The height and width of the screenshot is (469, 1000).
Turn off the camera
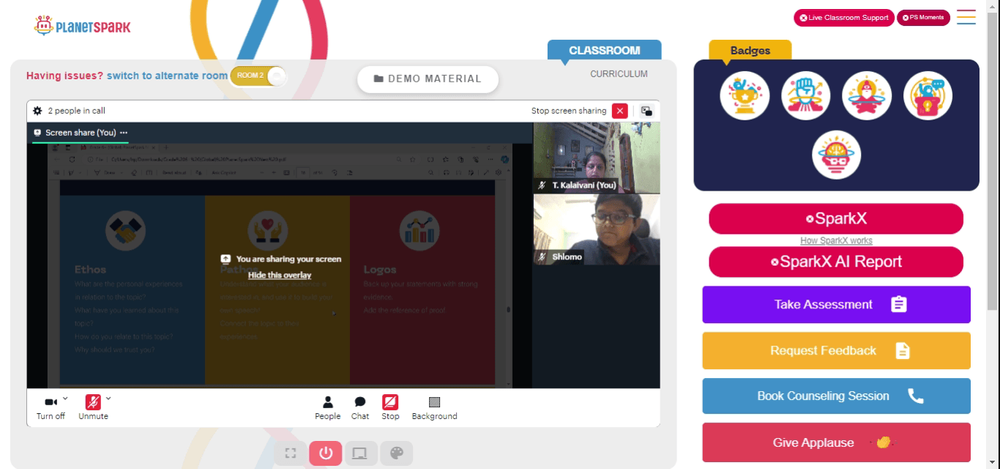click(50, 407)
